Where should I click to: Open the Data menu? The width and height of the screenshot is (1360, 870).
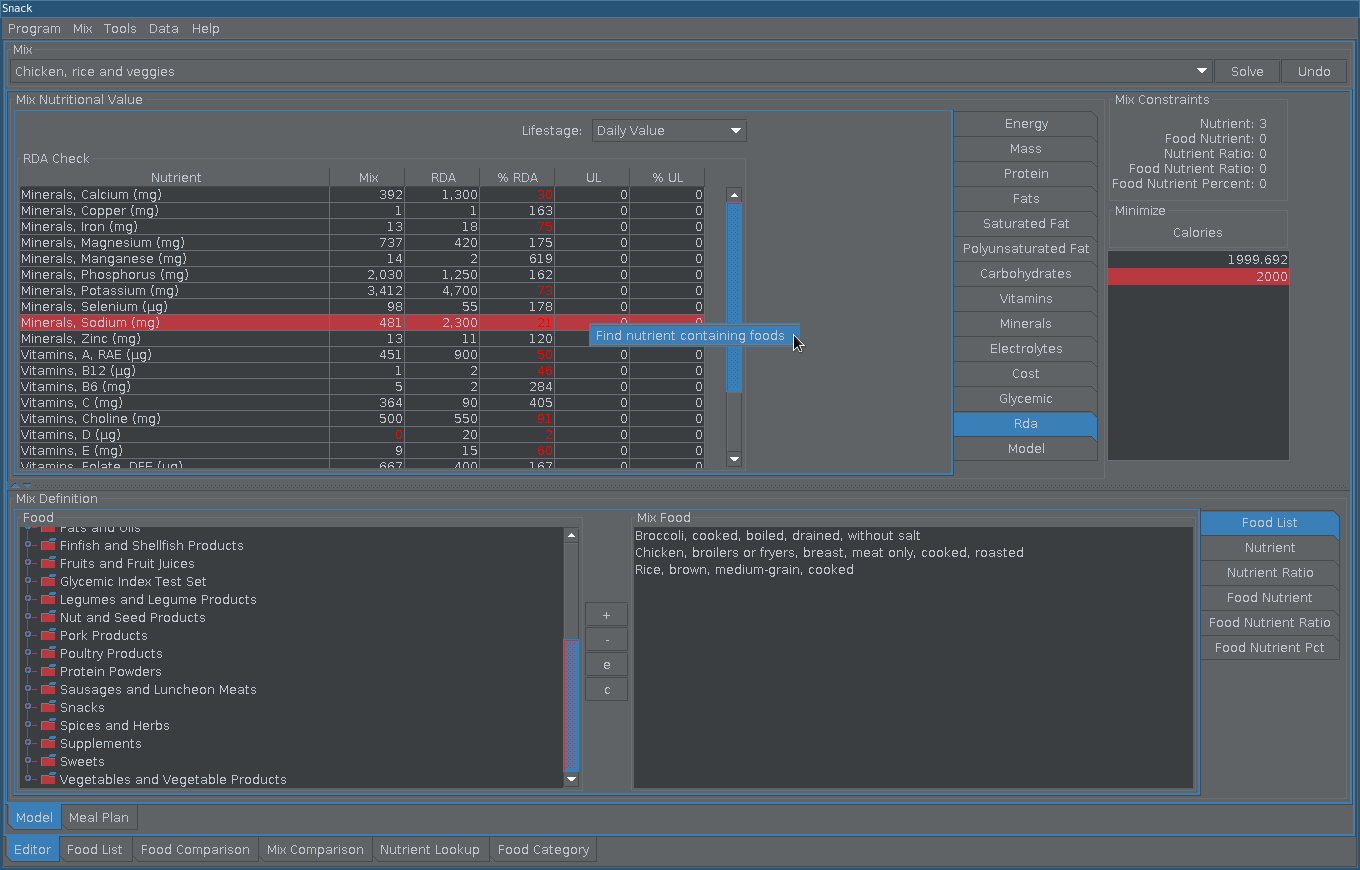point(164,29)
